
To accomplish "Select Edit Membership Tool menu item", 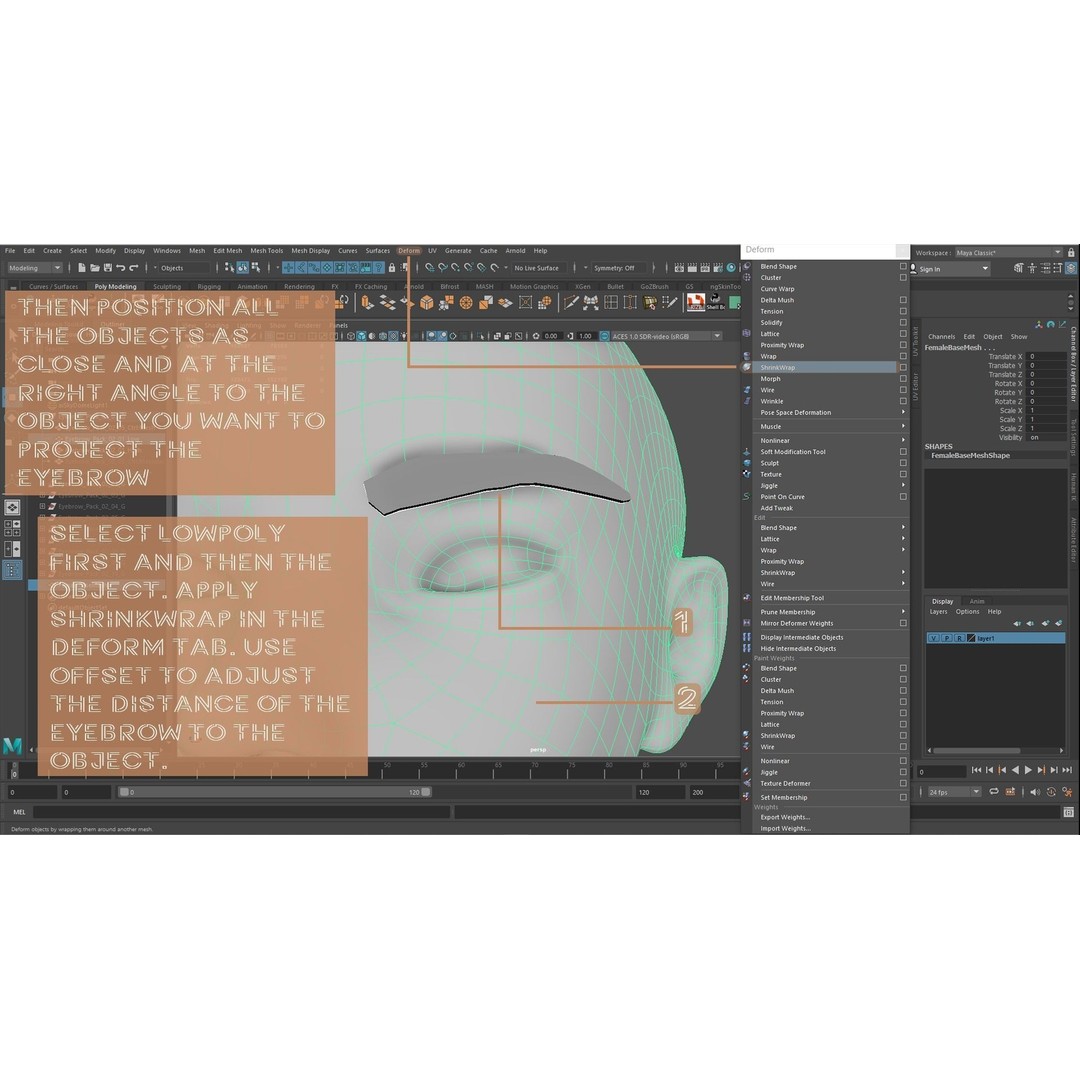I will pos(791,598).
